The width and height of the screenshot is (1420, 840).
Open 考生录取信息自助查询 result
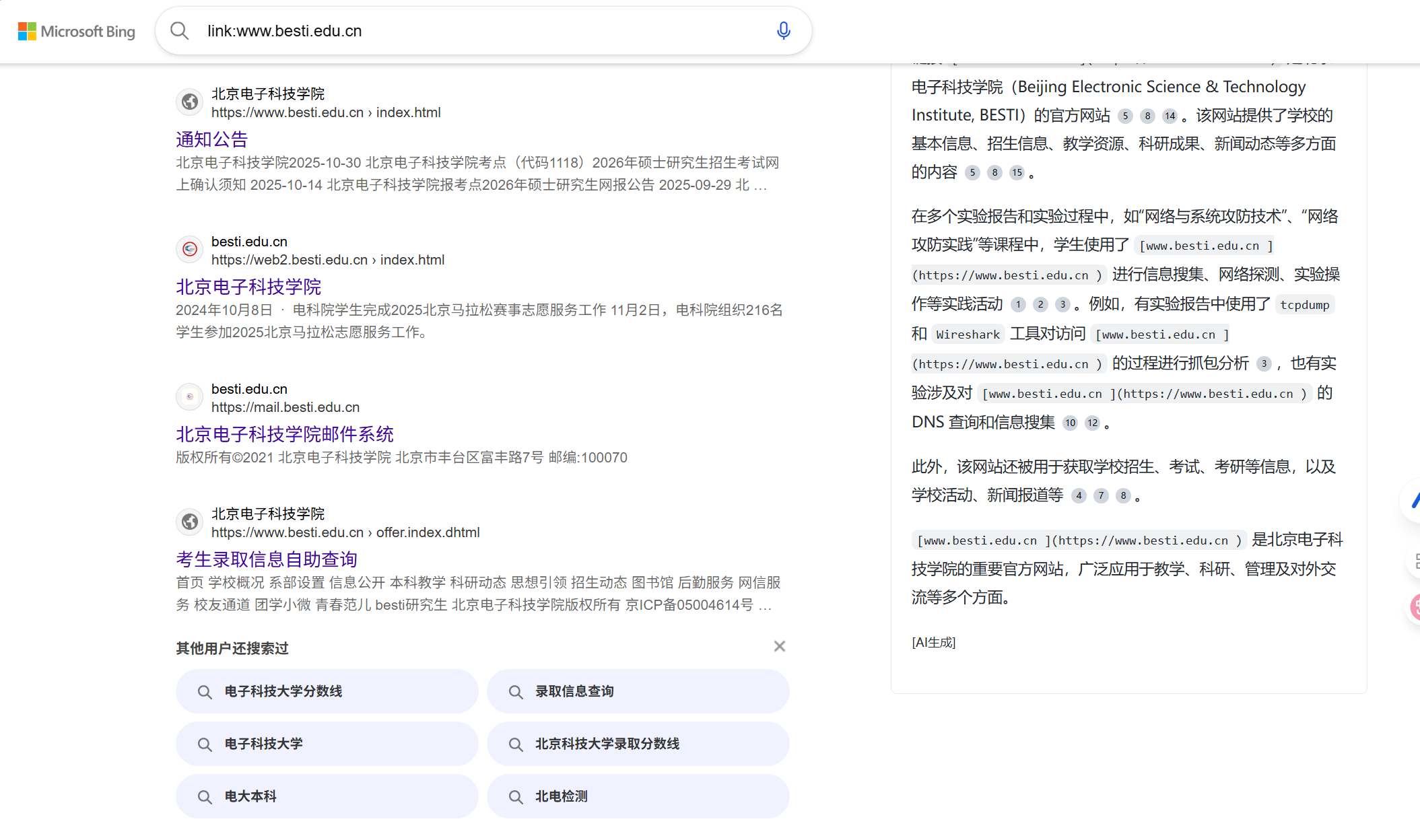point(266,559)
